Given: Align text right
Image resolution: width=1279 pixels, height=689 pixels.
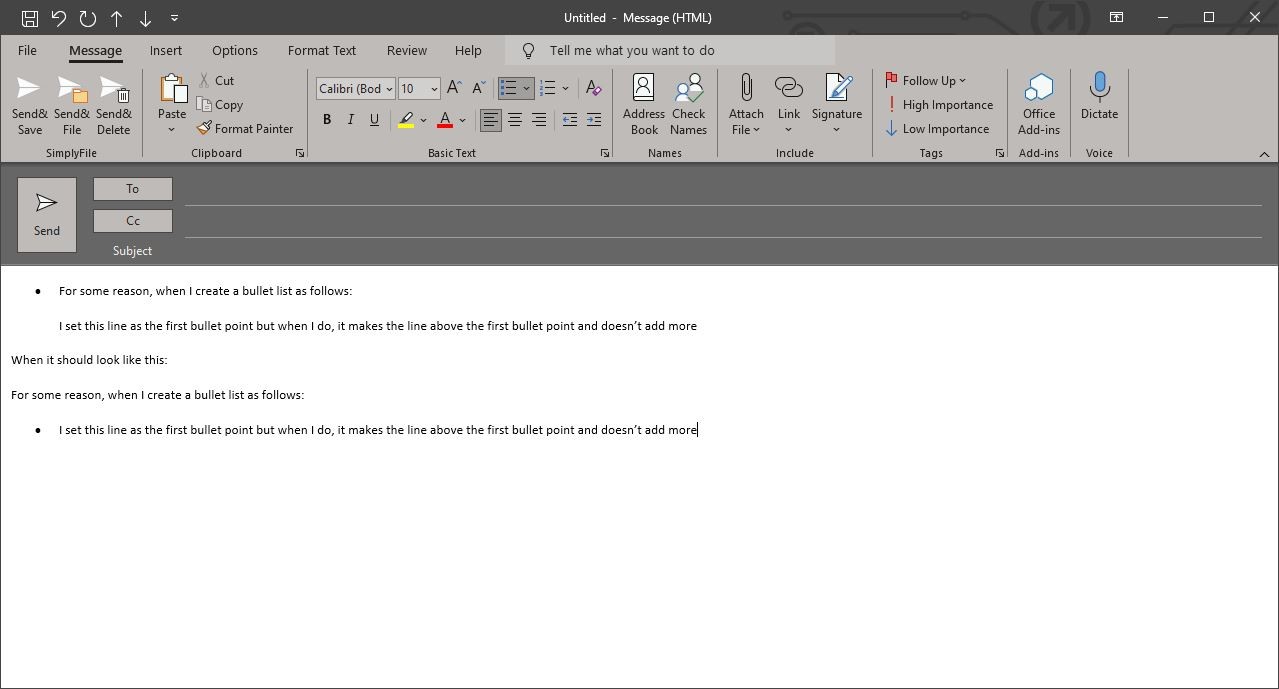Looking at the screenshot, I should pos(539,120).
